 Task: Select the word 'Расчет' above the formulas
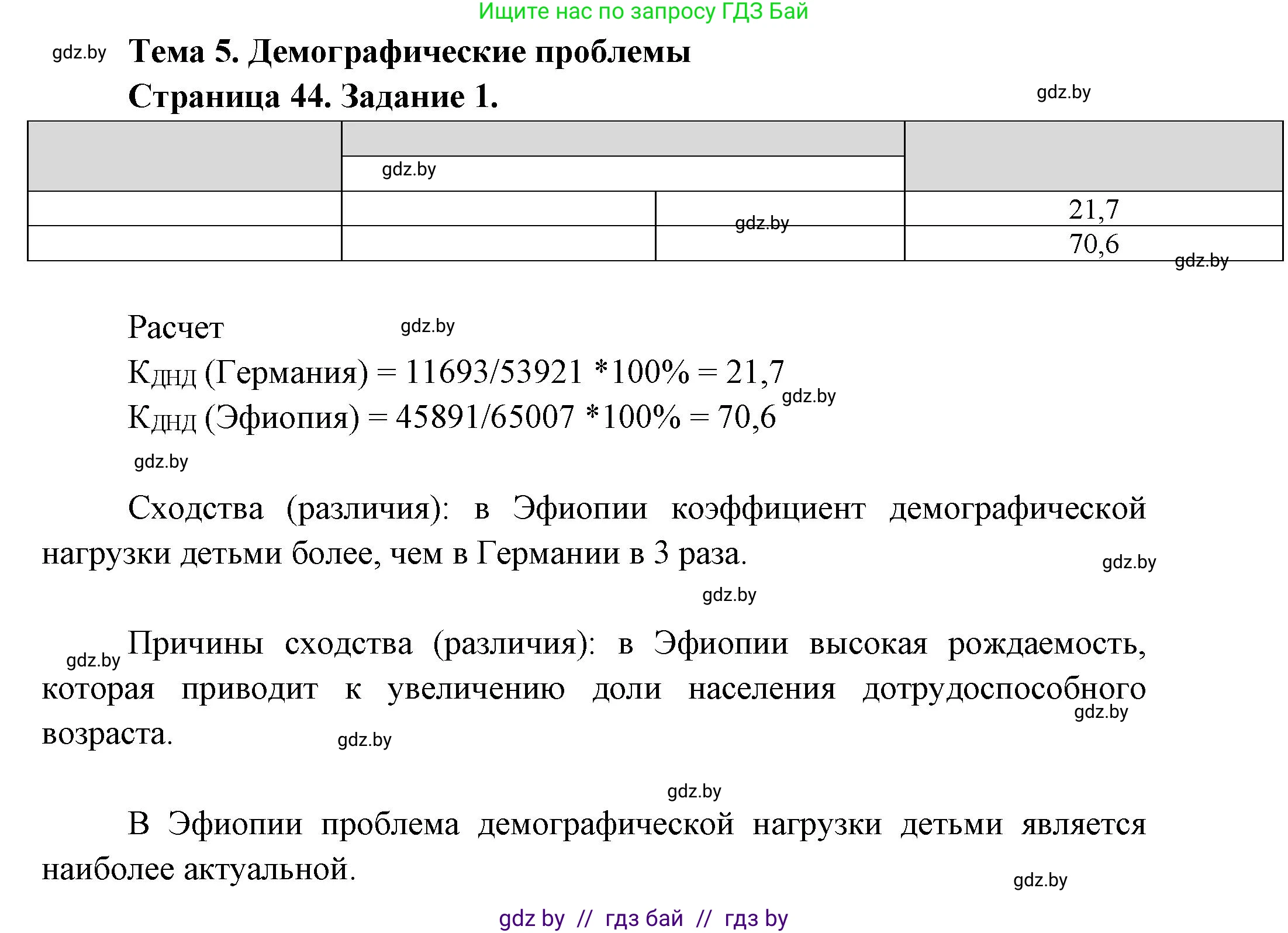click(x=175, y=327)
